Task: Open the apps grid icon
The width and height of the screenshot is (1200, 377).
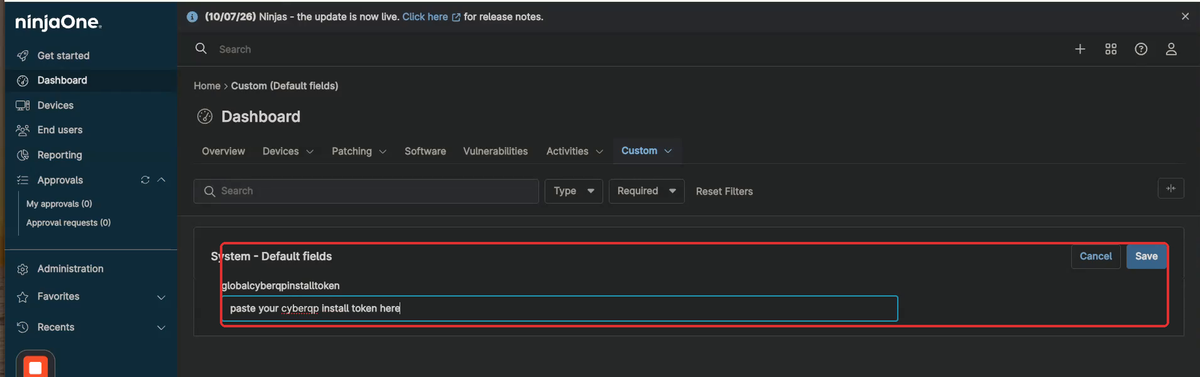Action: [1111, 49]
